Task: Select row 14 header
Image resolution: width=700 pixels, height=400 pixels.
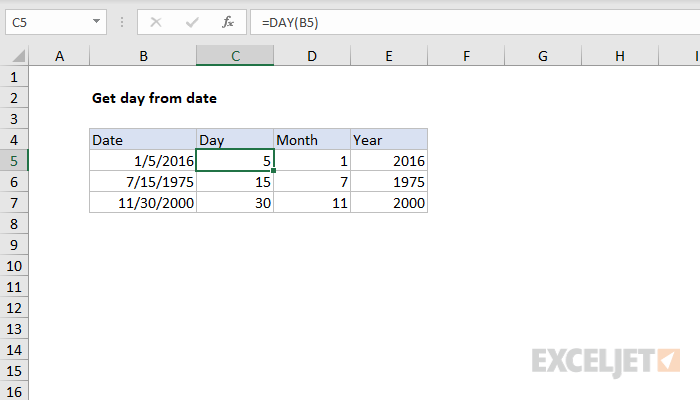Action: pyautogui.click(x=14, y=350)
